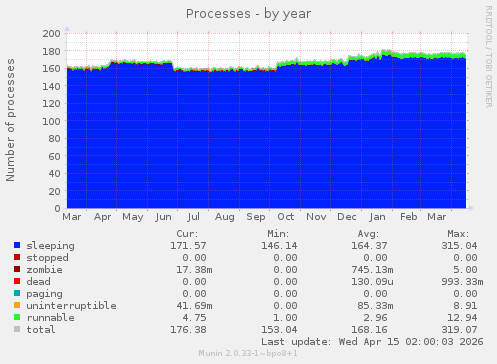The image size is (497, 364).
Task: Click the x-axis label 'Nov'
Action: (316, 217)
